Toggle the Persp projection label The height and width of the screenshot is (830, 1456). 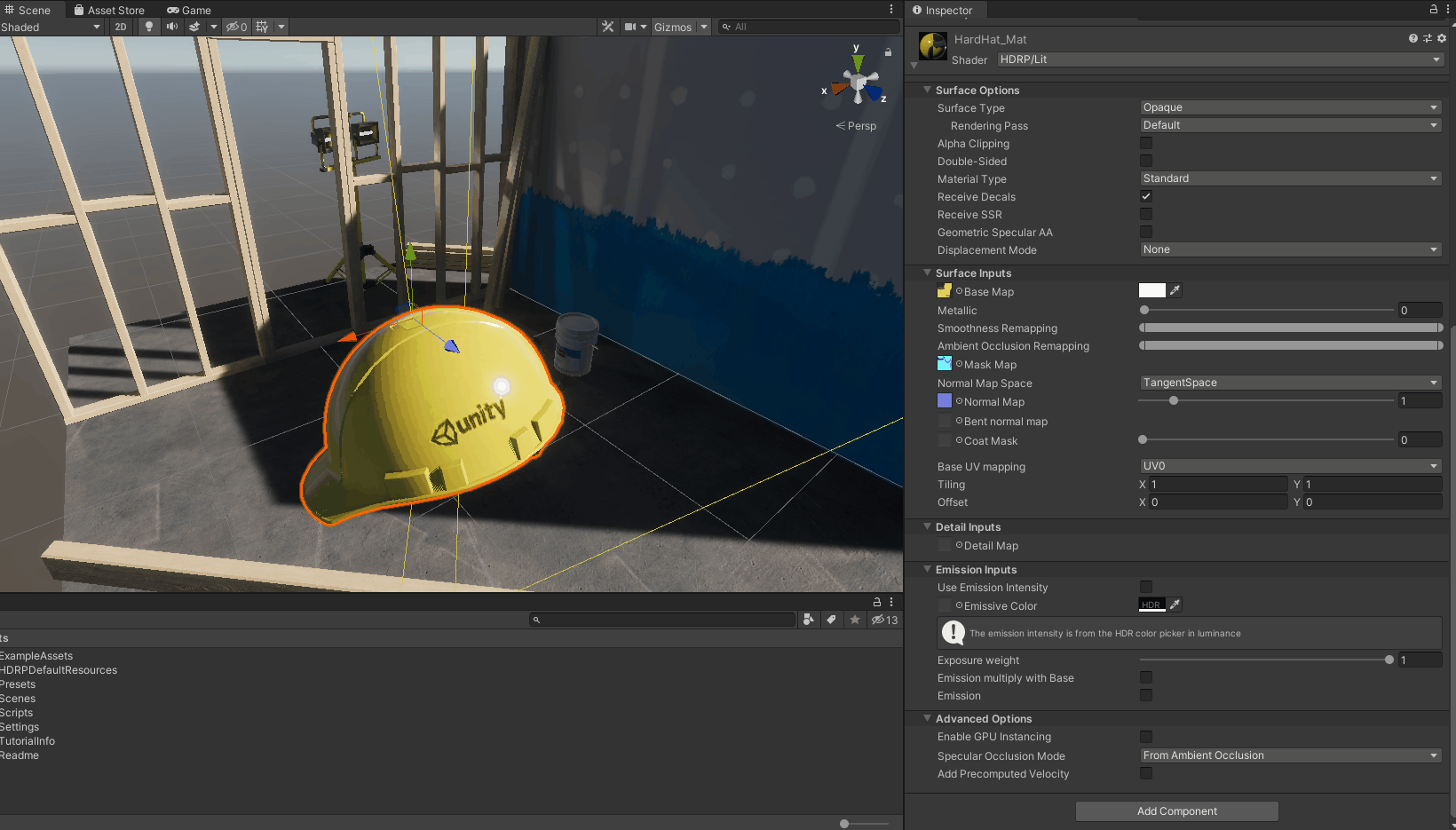coord(857,126)
